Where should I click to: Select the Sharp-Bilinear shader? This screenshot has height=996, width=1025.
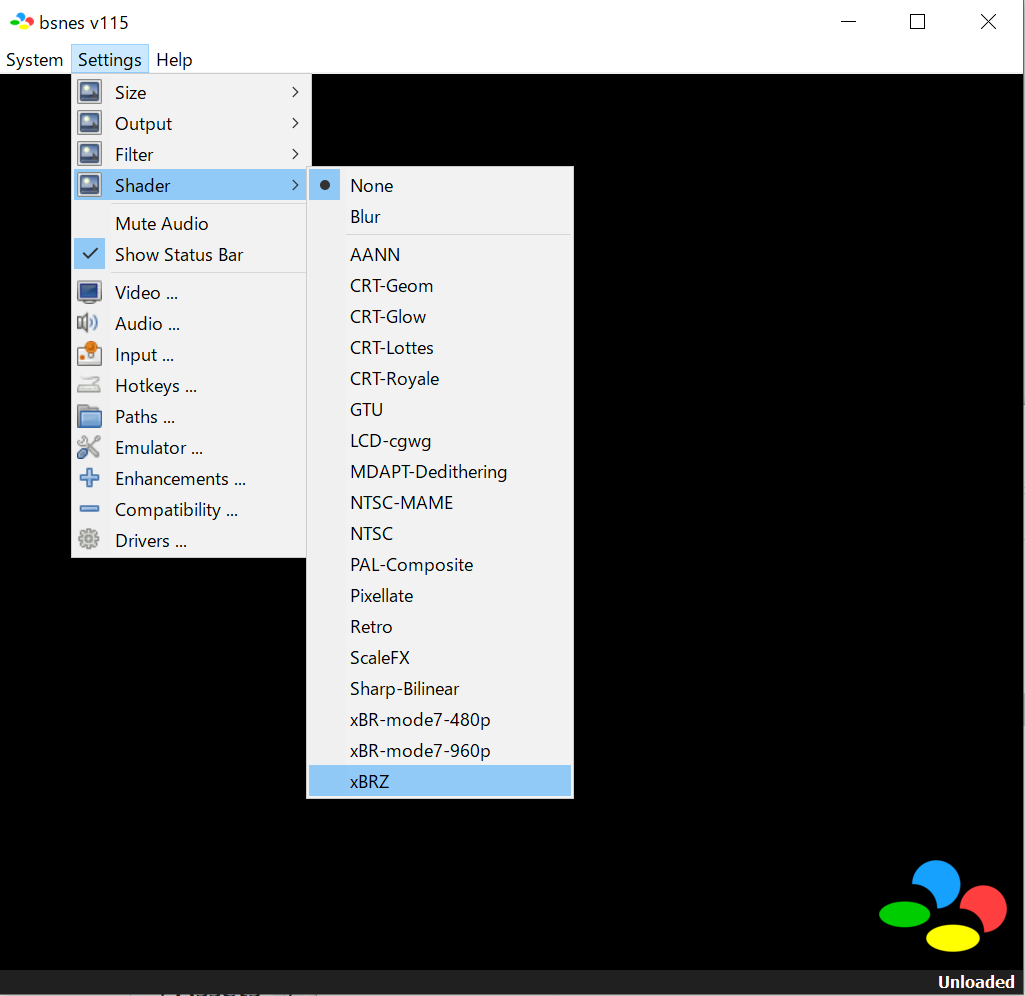tap(440, 689)
